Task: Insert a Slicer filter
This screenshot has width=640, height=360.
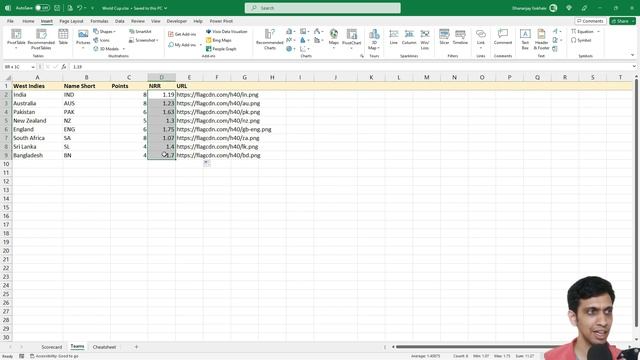Action: (444, 37)
